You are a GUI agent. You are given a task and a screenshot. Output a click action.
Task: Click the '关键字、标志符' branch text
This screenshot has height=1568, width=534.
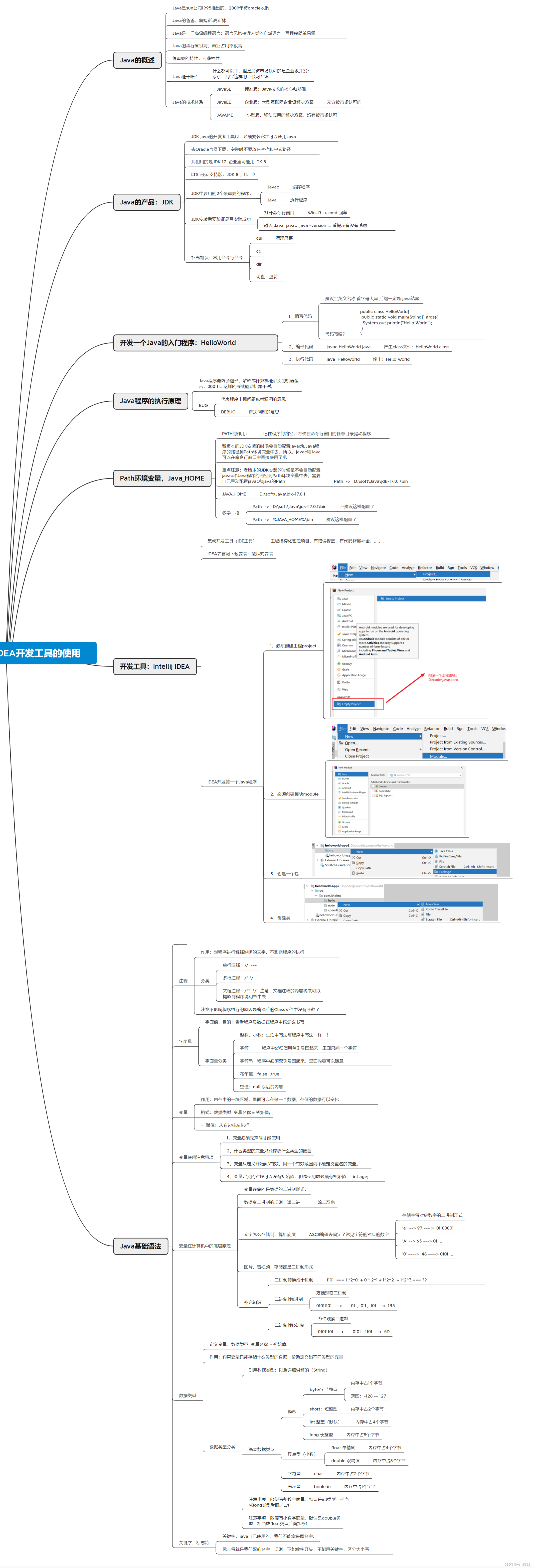click(194, 1543)
